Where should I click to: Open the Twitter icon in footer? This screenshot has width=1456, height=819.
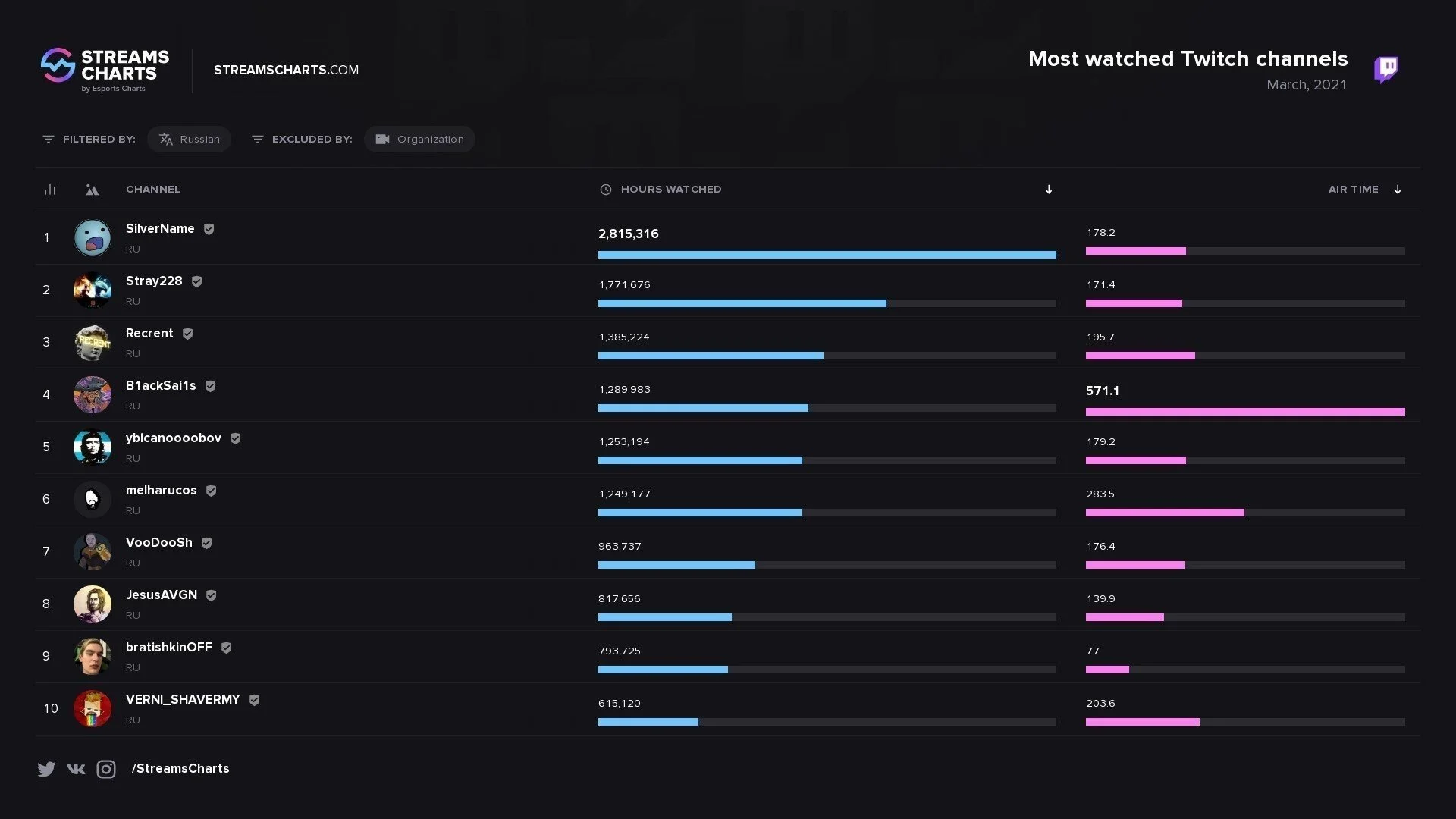click(x=46, y=769)
